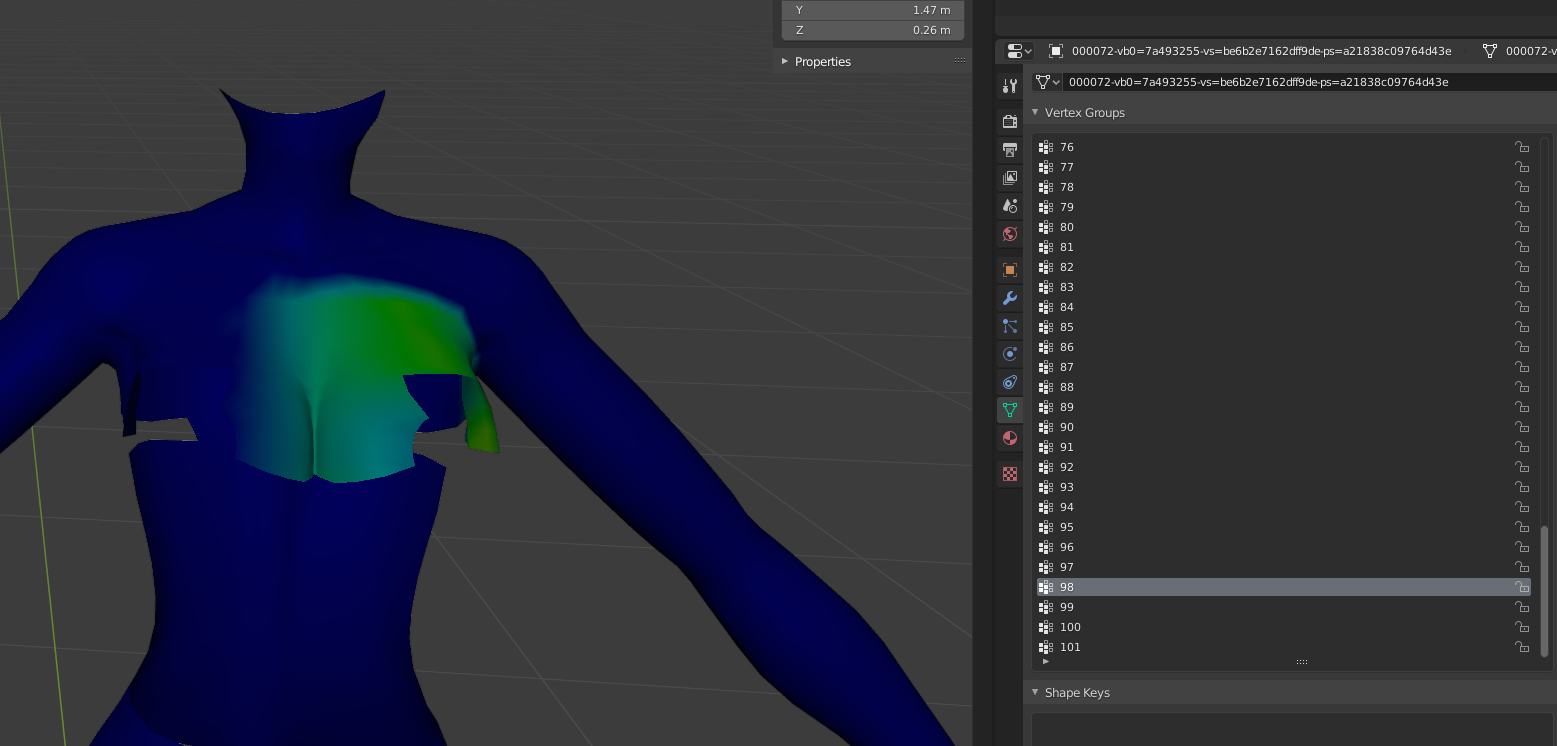The height and width of the screenshot is (746, 1557).
Task: Expand the Properties section in the viewport sidebar
Action: [785, 61]
